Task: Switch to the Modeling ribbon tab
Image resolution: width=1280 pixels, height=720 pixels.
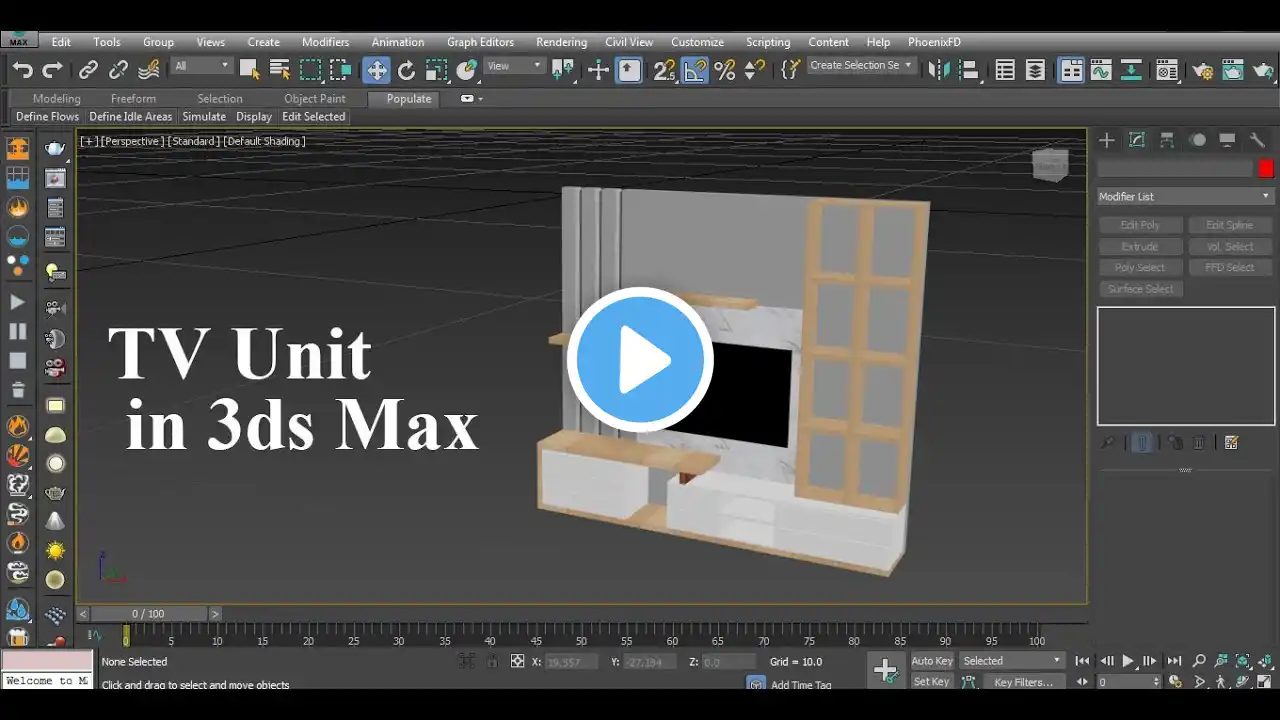Action: (x=57, y=99)
